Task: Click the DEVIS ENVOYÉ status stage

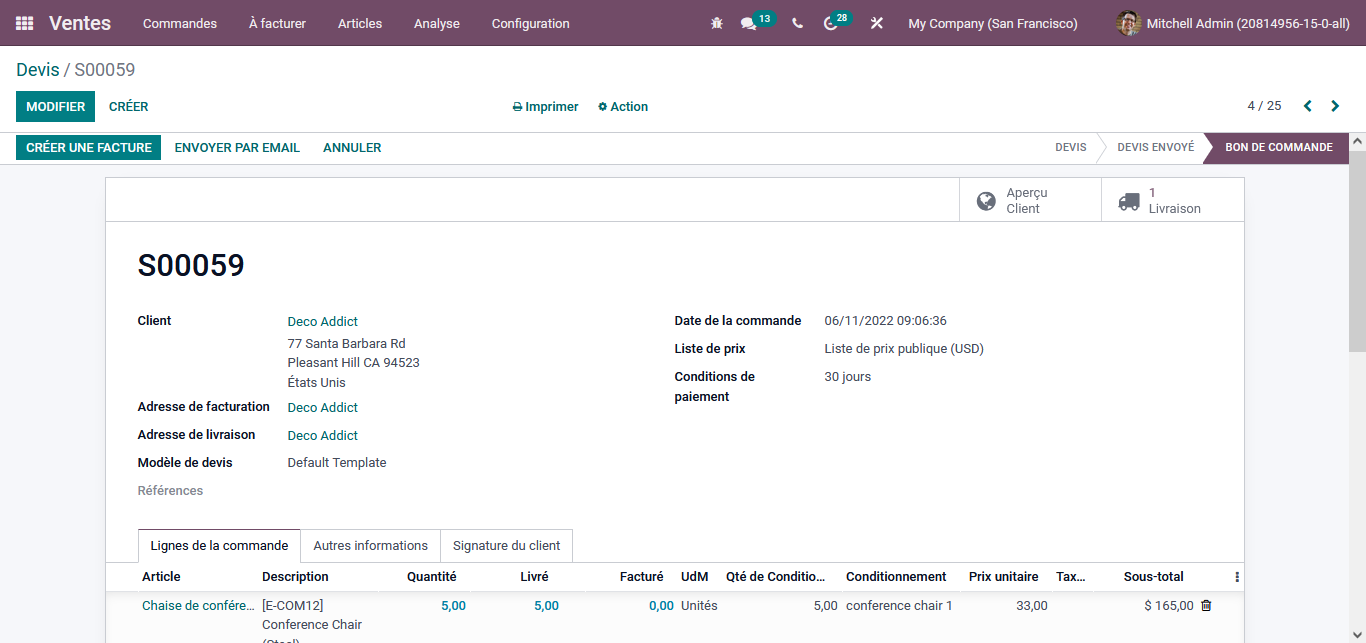Action: coord(1156,148)
